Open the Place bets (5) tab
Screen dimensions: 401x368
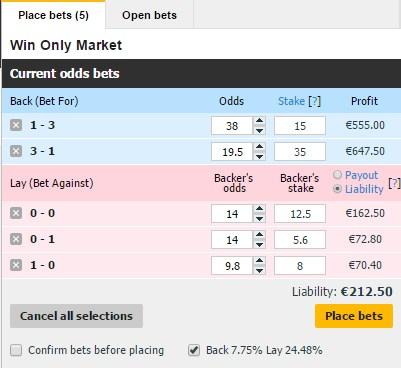(x=53, y=15)
